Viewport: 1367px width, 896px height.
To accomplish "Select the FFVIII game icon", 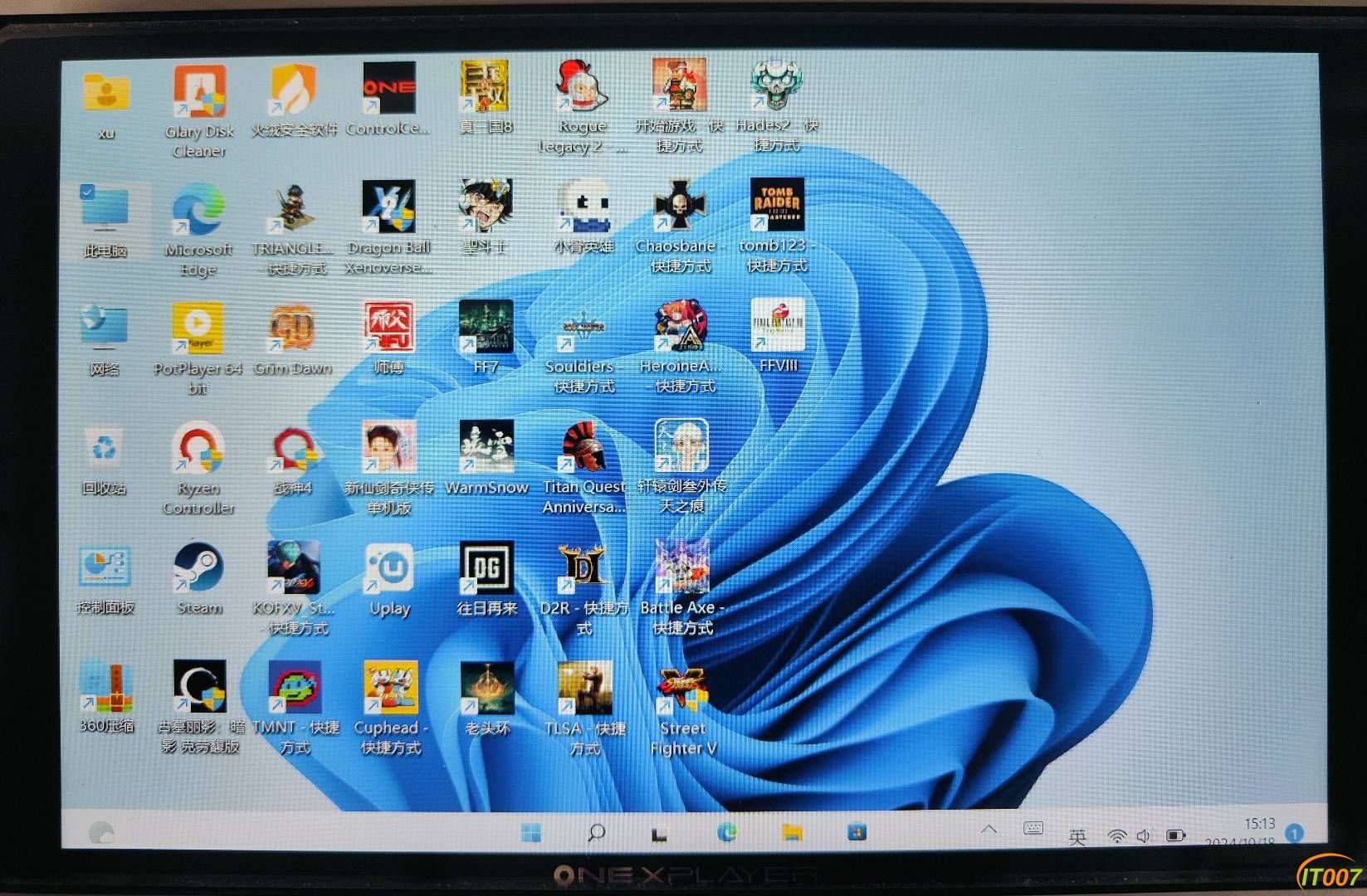I will coord(778,324).
